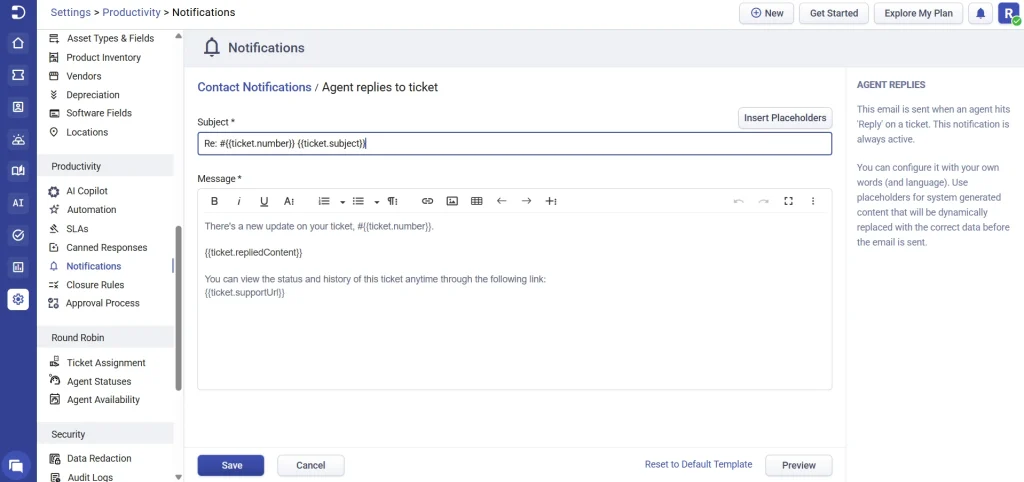This screenshot has height=482, width=1024.
Task: Open the Reports chart icon in left rail
Action: pyautogui.click(x=18, y=266)
